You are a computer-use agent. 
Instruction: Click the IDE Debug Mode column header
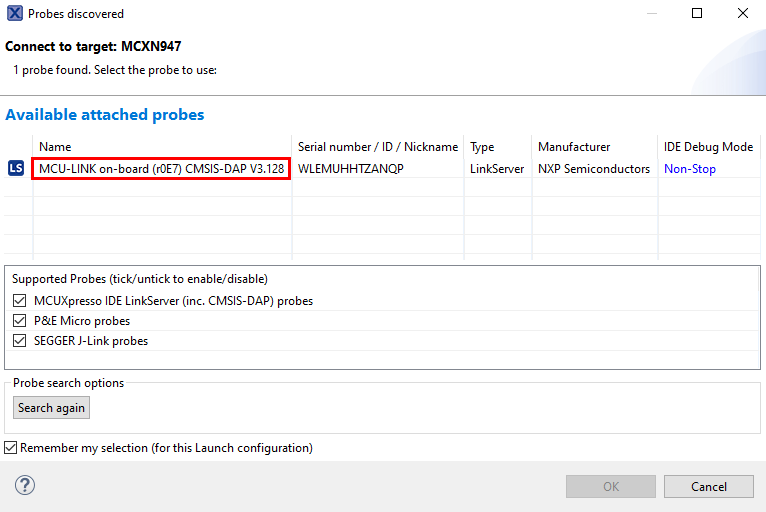click(708, 147)
